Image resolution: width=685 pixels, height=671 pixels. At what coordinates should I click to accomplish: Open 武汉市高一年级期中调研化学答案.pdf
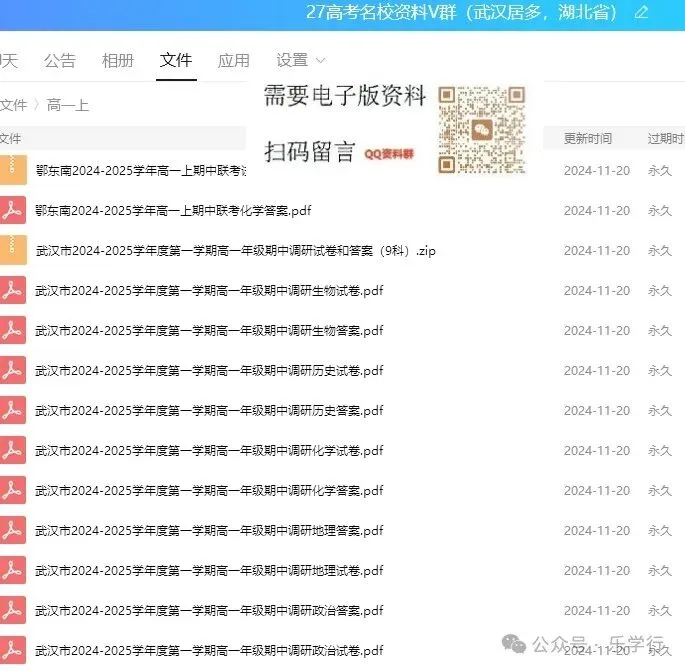[x=209, y=491]
